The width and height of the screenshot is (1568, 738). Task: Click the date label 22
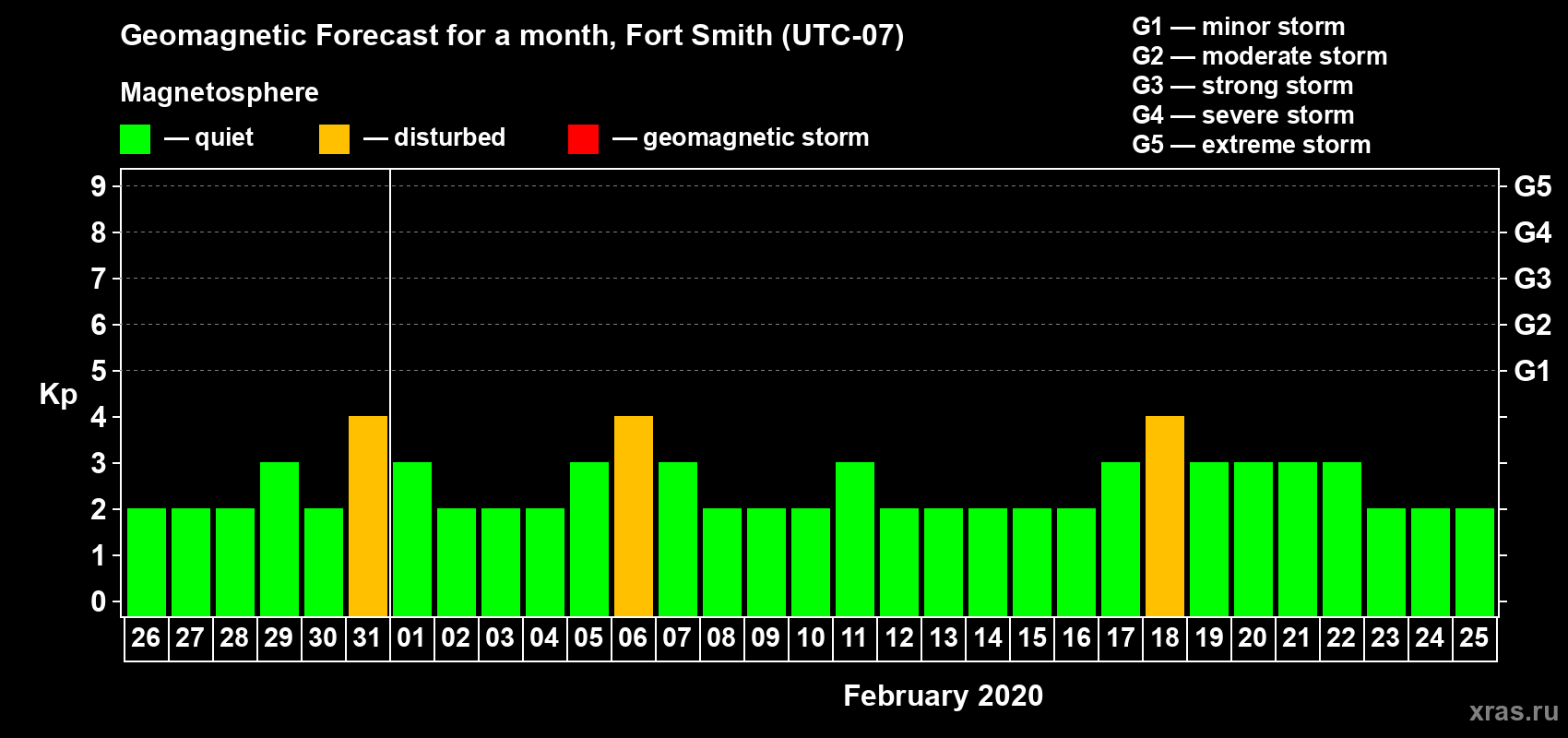coord(1341,637)
